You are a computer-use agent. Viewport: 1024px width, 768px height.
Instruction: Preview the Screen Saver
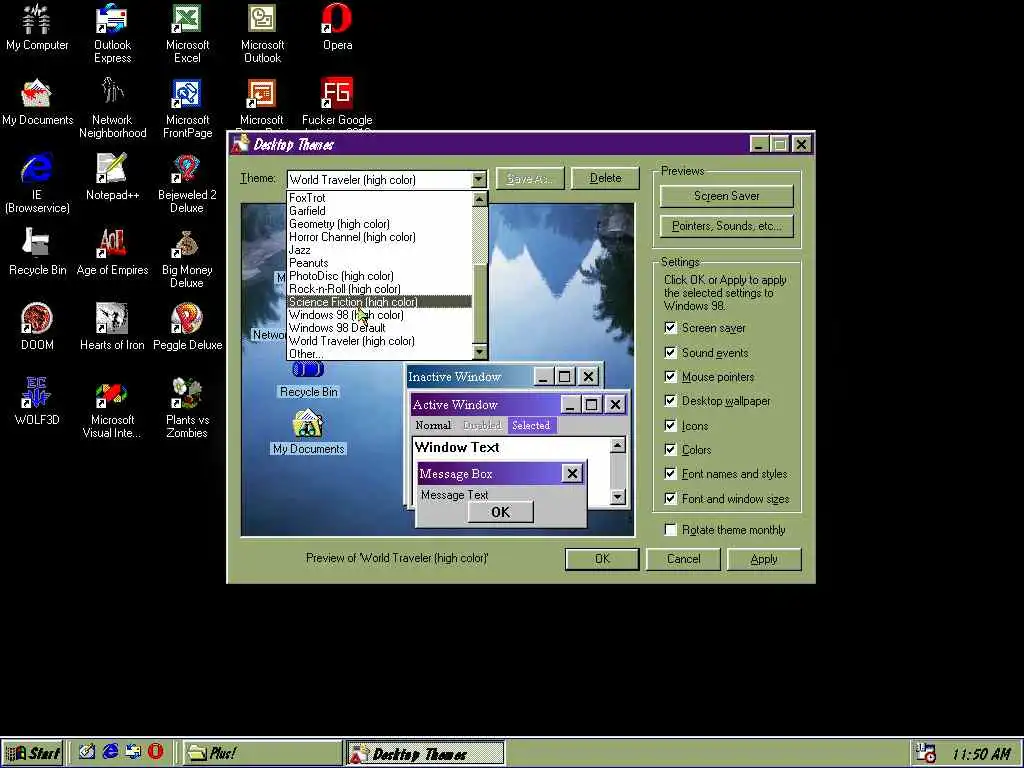[x=726, y=196]
